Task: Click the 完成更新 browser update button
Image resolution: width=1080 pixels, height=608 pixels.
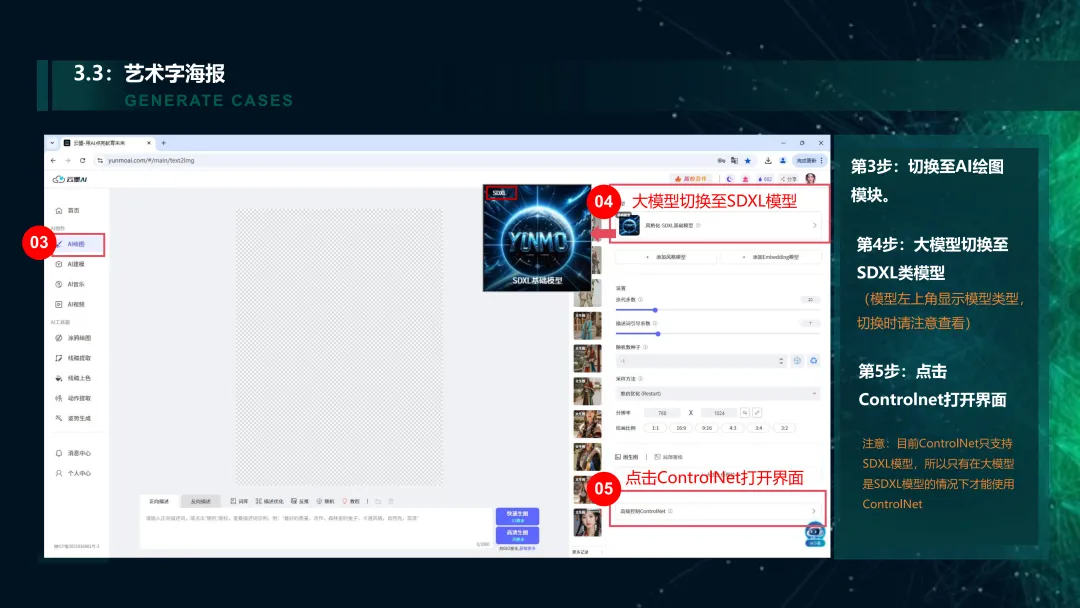Action: coord(809,160)
